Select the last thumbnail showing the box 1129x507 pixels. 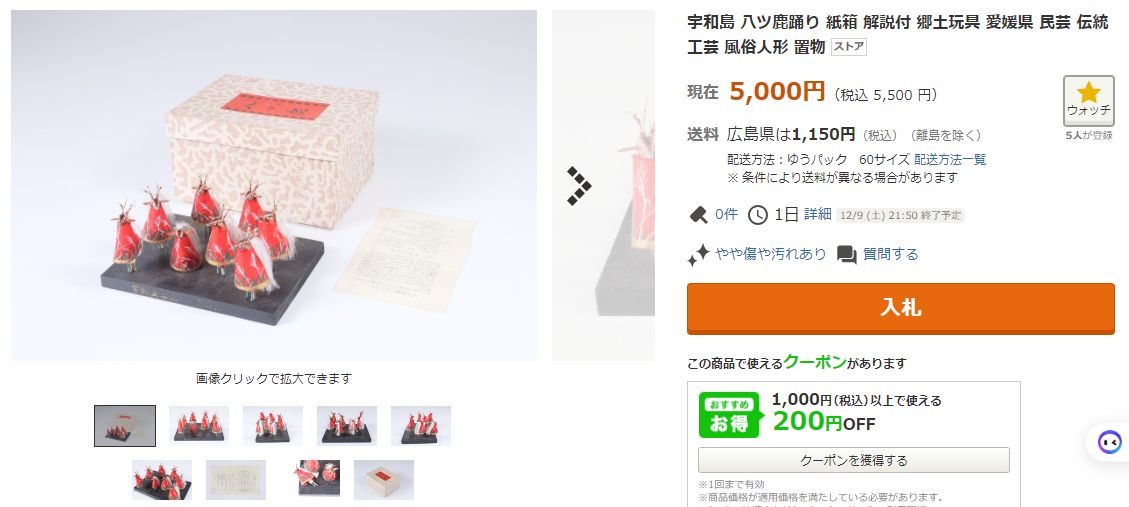pos(384,480)
